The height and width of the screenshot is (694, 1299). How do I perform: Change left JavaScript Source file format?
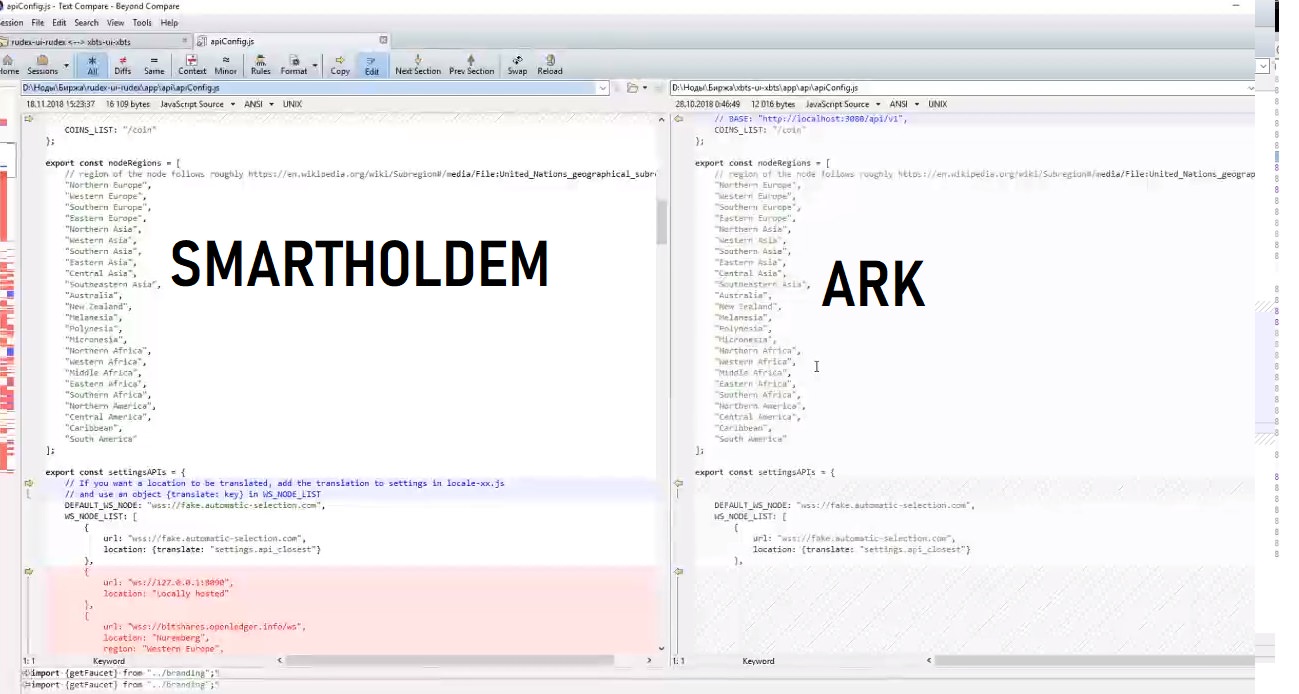198,104
